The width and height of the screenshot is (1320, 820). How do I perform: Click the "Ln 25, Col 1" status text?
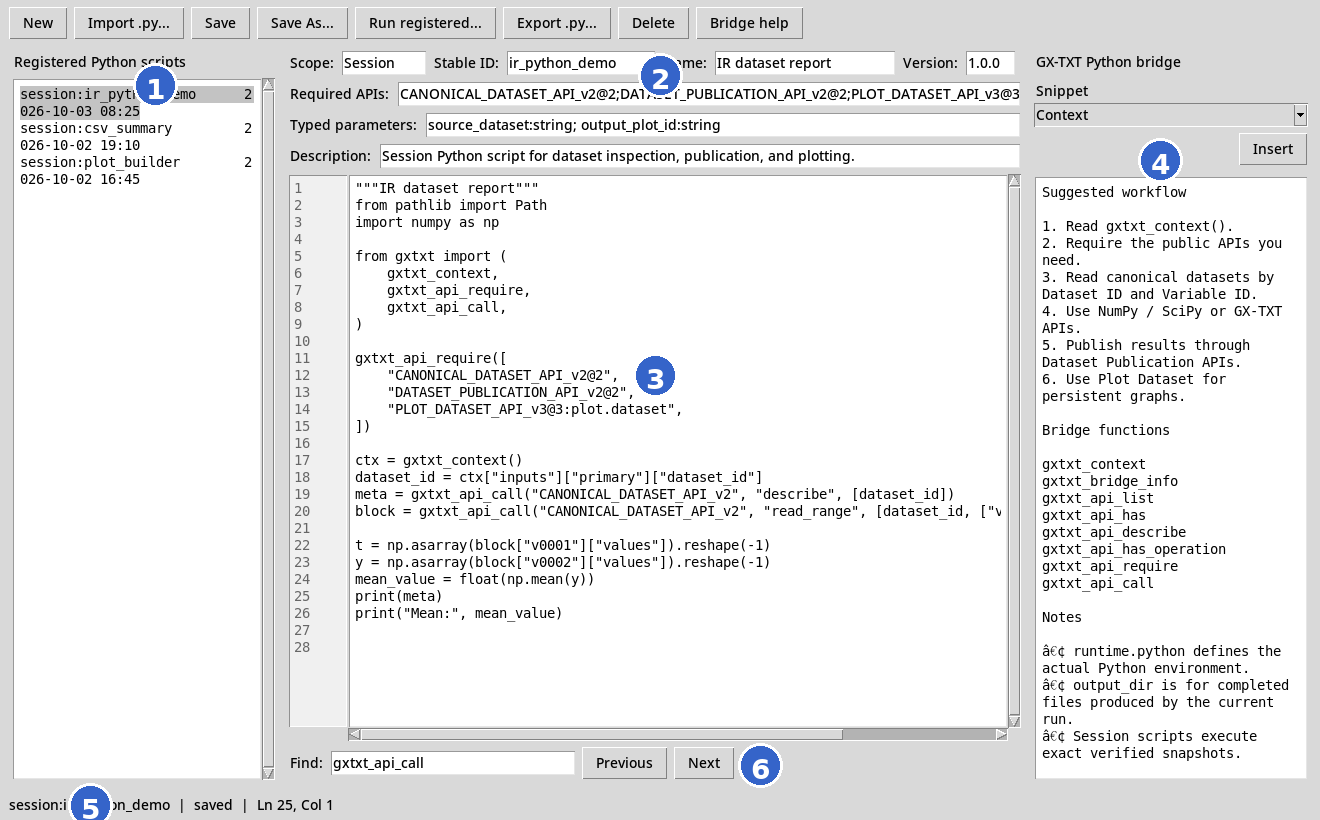295,804
